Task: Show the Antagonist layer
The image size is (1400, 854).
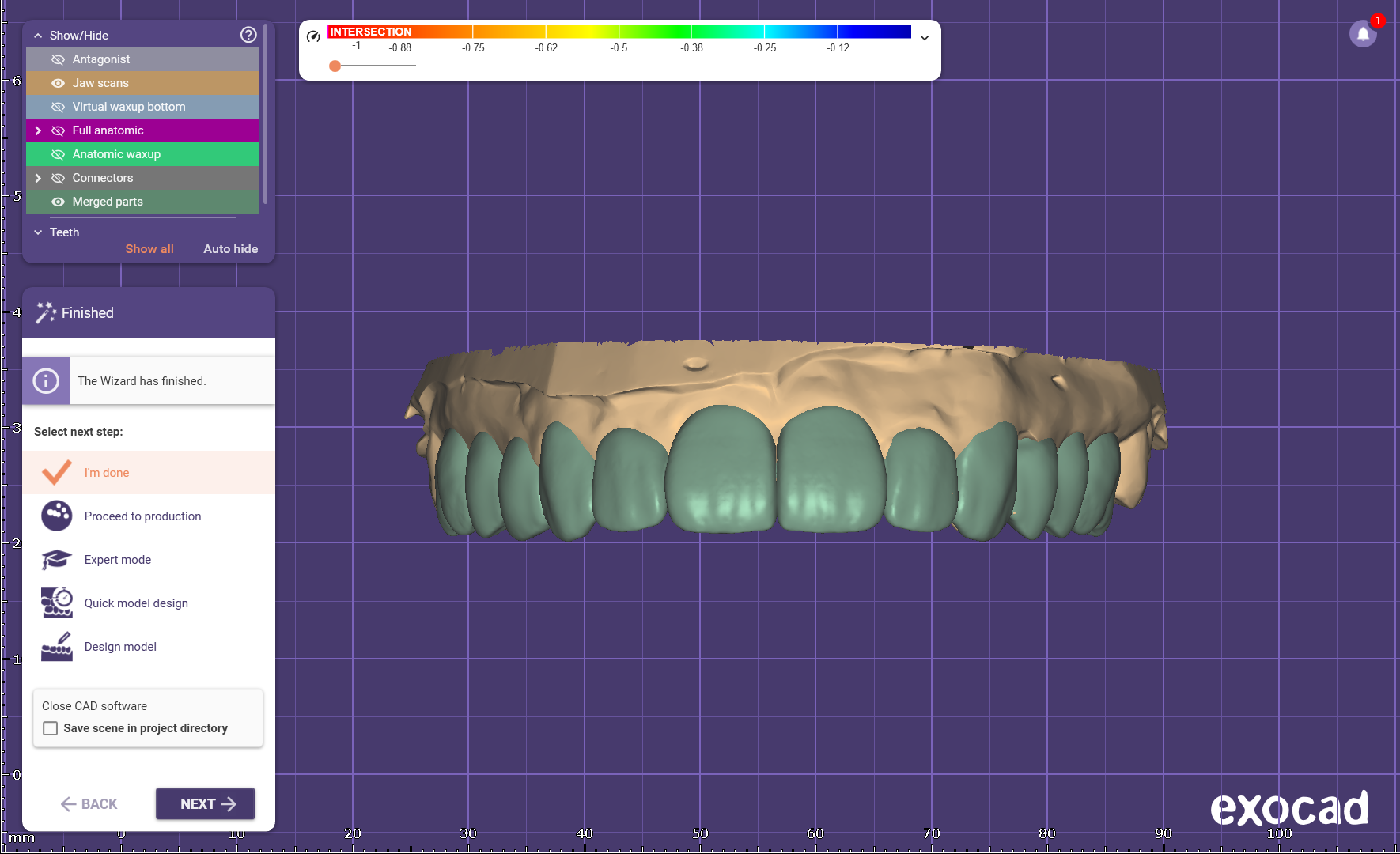Action: coord(58,59)
